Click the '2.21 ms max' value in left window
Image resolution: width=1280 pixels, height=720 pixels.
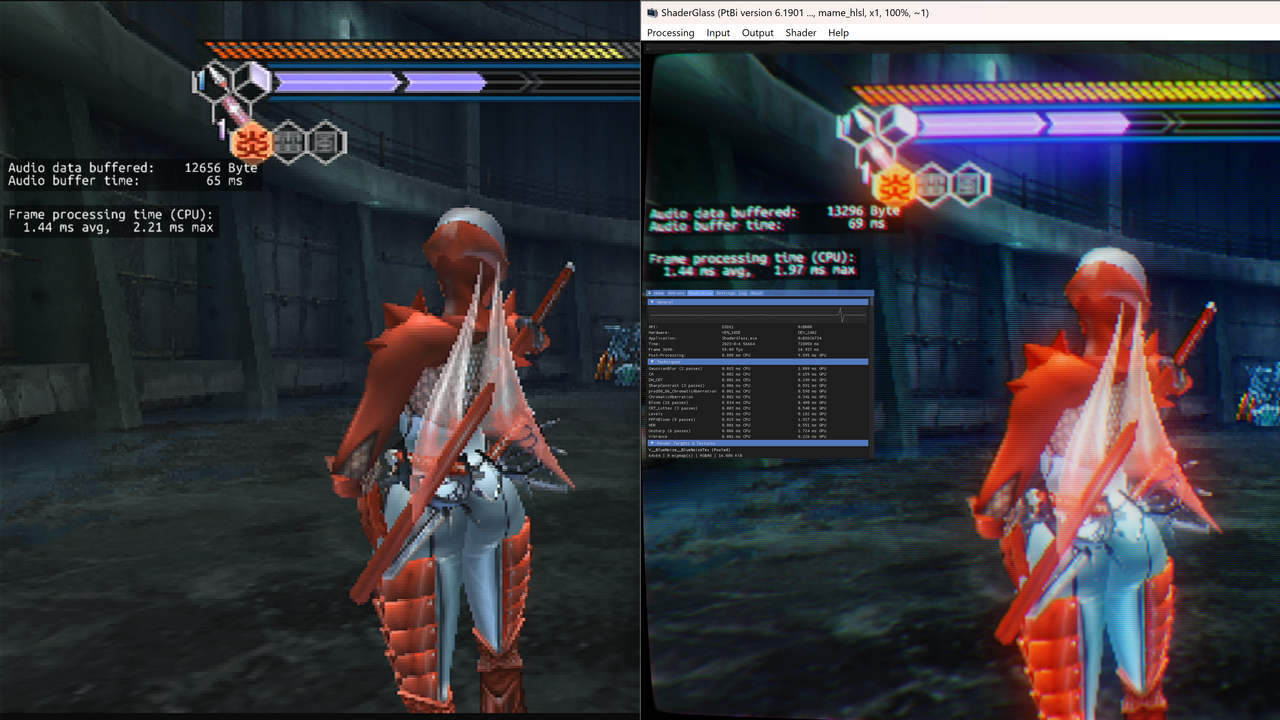click(173, 228)
